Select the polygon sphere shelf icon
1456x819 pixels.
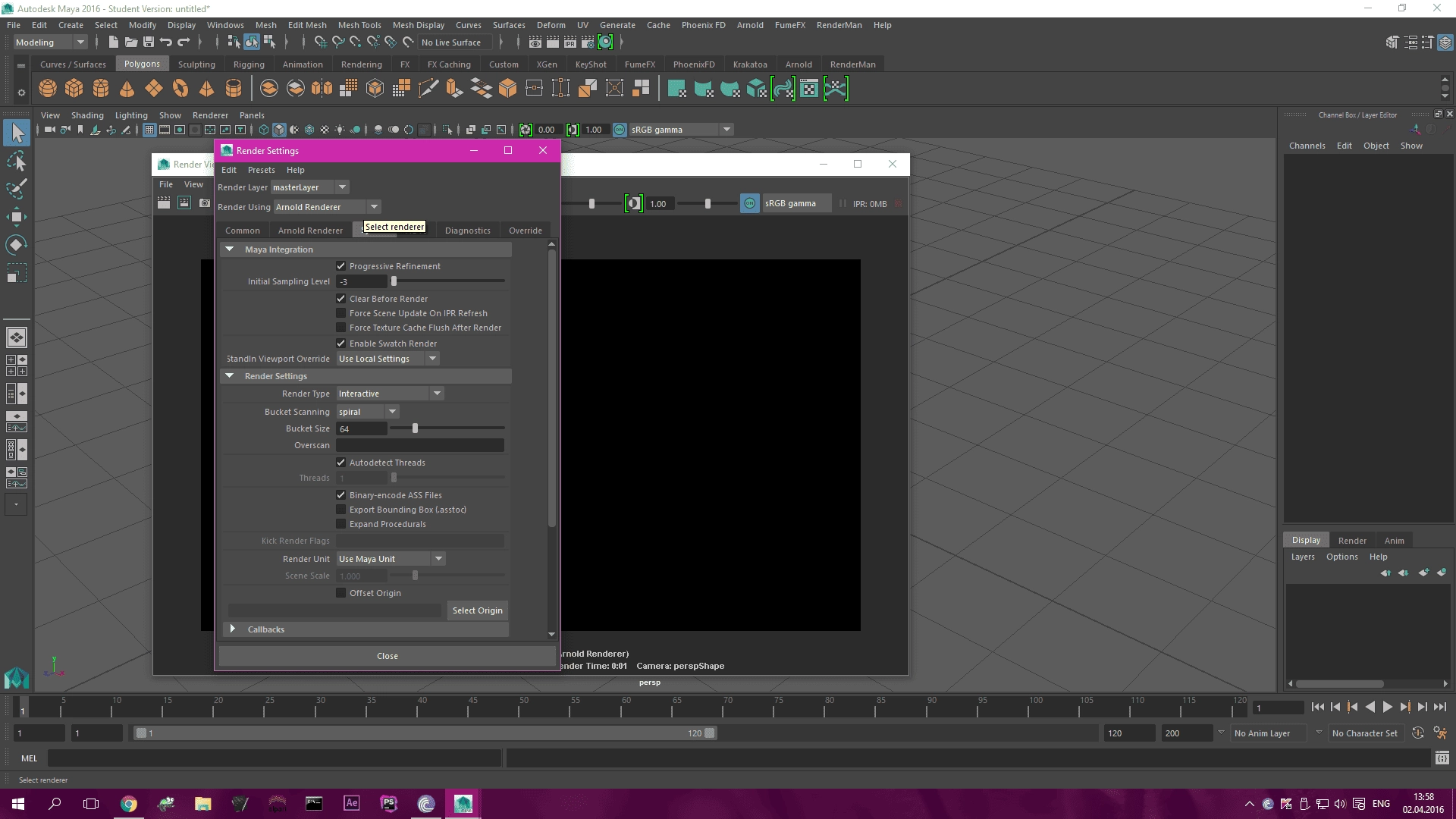tap(48, 89)
